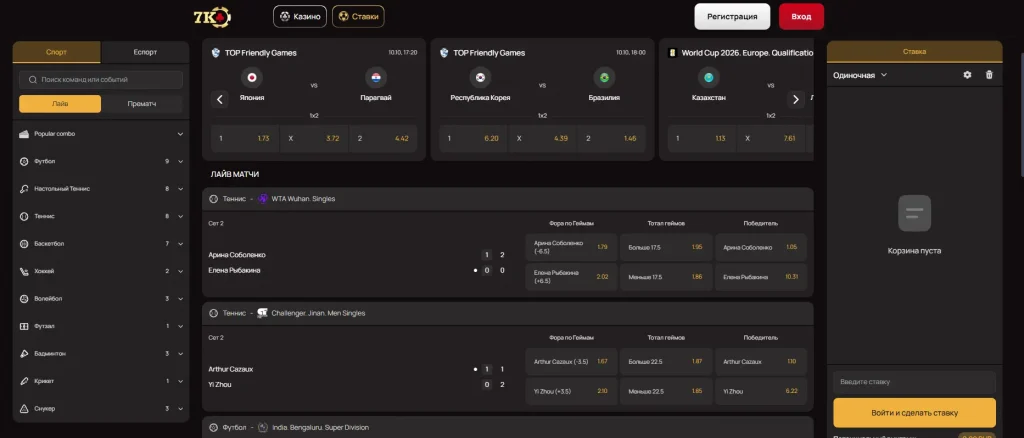Click the Регистрация button
The width and height of the screenshot is (1024, 438).
click(x=732, y=17)
